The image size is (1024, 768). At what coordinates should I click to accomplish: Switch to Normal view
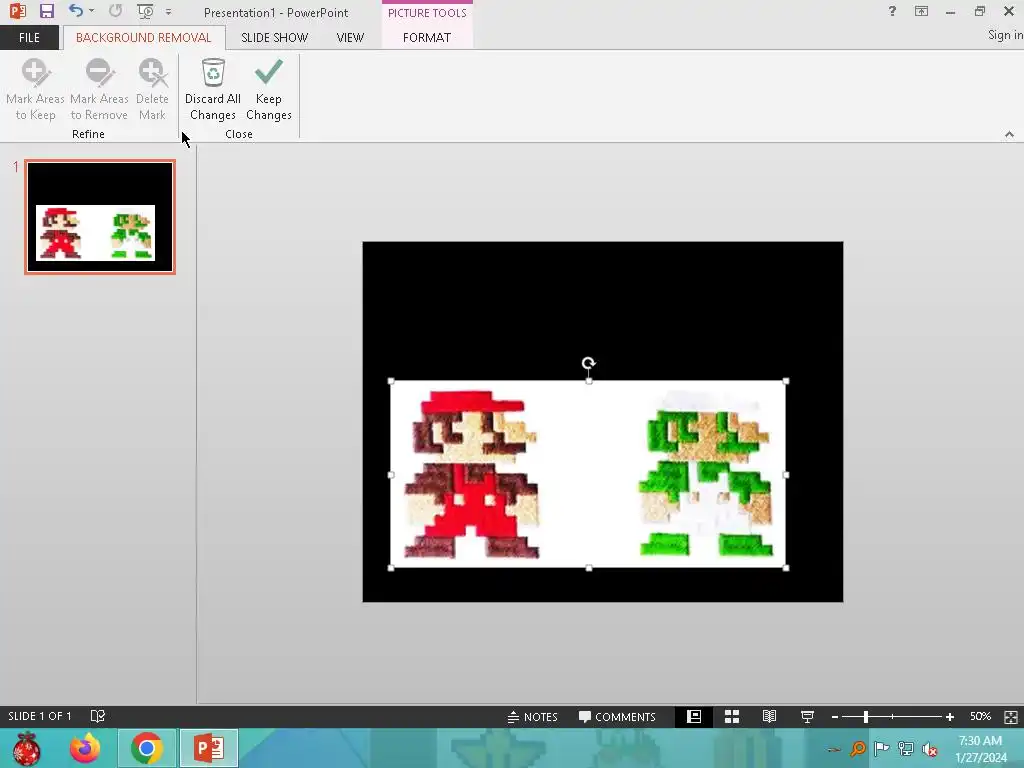point(694,716)
